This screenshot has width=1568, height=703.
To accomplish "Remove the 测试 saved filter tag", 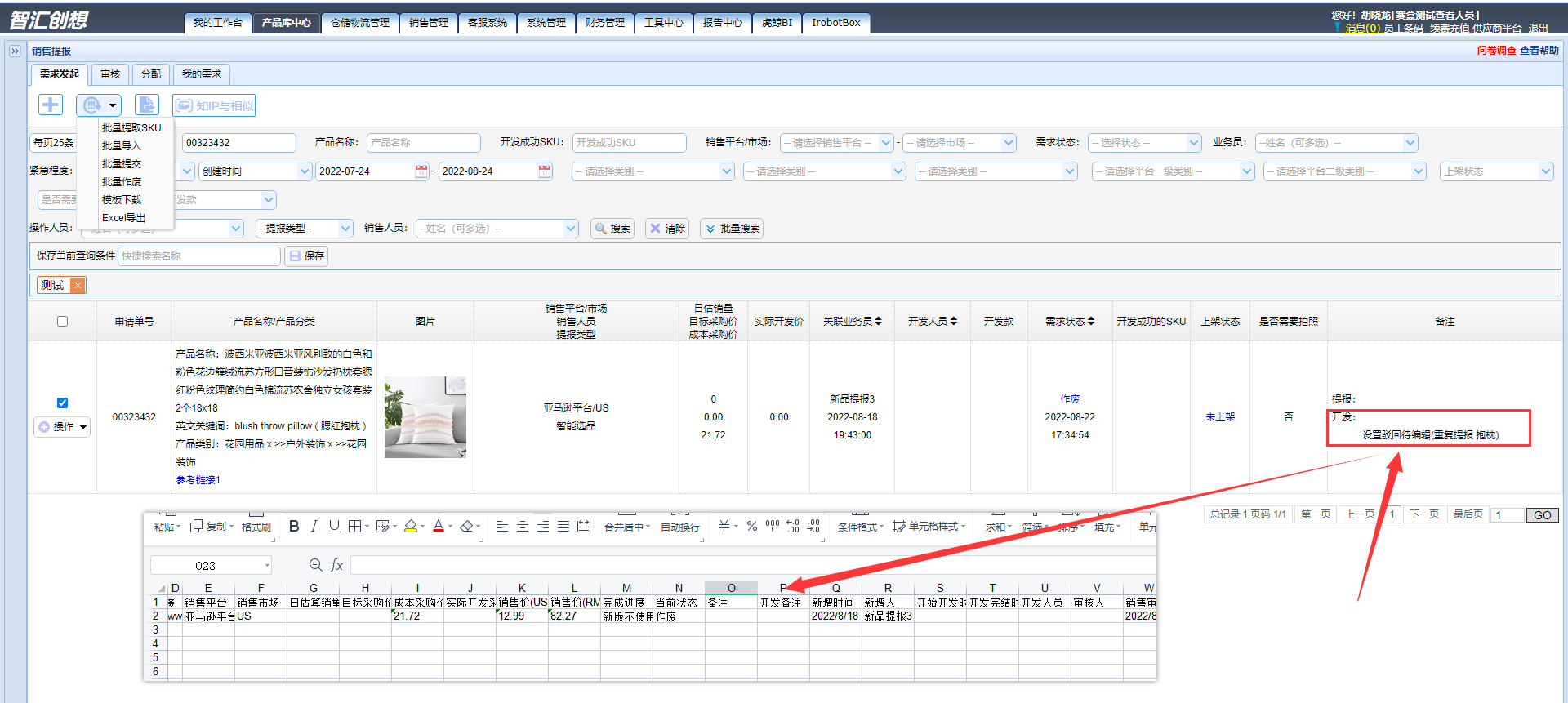I will click(78, 285).
